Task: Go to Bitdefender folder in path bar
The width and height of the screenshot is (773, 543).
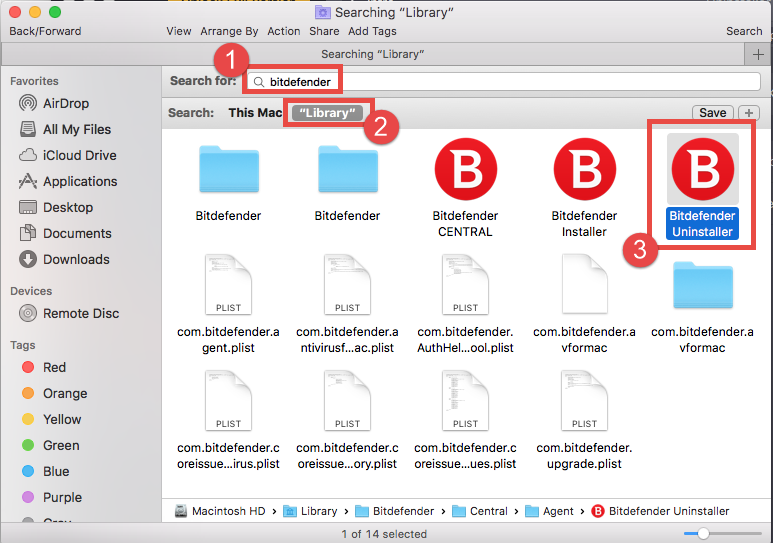Action: click(394, 511)
